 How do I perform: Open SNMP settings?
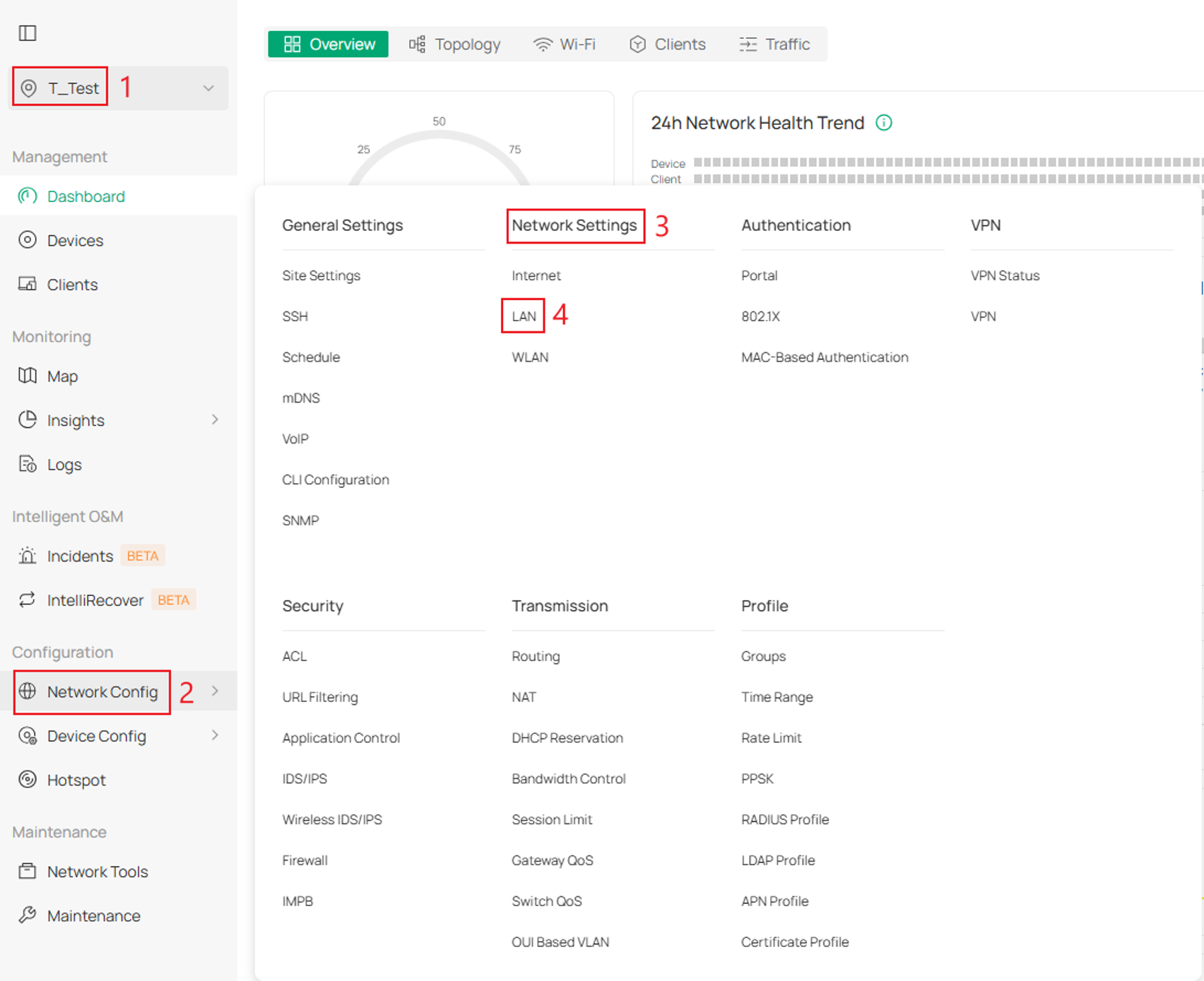pyautogui.click(x=301, y=521)
